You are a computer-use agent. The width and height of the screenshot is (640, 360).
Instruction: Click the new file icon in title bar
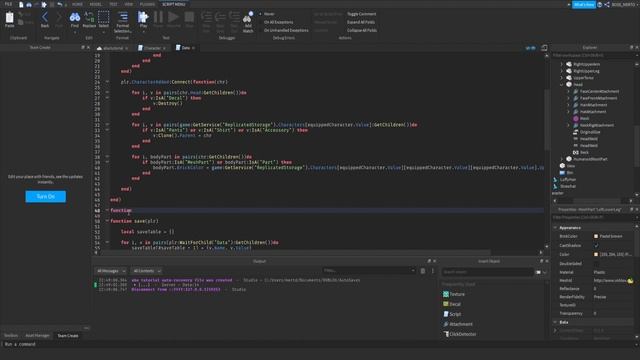(21, 4)
